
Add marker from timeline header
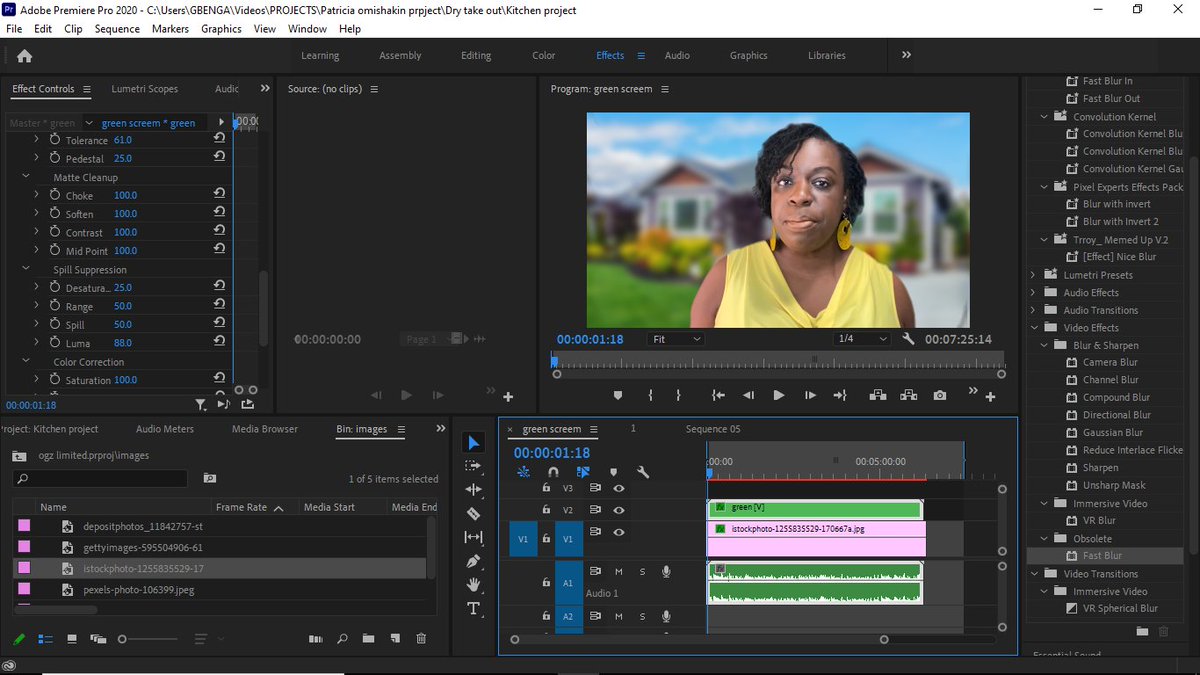pyautogui.click(x=614, y=472)
